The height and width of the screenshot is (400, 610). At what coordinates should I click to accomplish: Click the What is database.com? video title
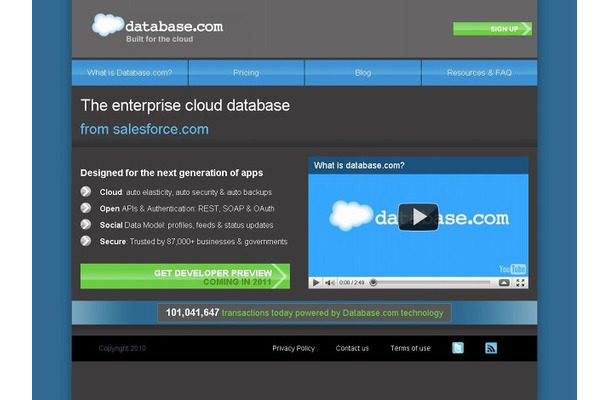359,165
